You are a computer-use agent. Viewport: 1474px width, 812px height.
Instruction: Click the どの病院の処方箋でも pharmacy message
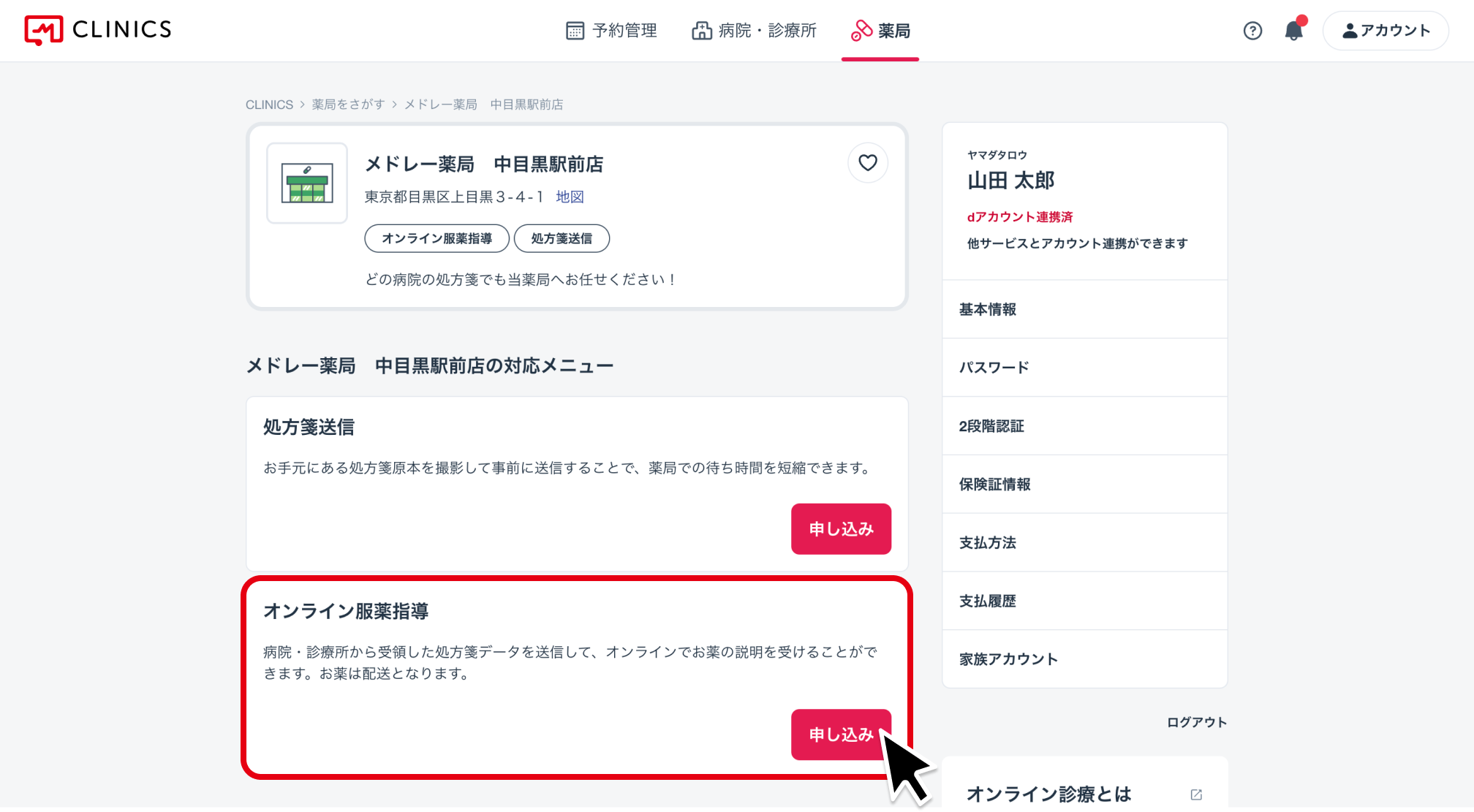521,279
